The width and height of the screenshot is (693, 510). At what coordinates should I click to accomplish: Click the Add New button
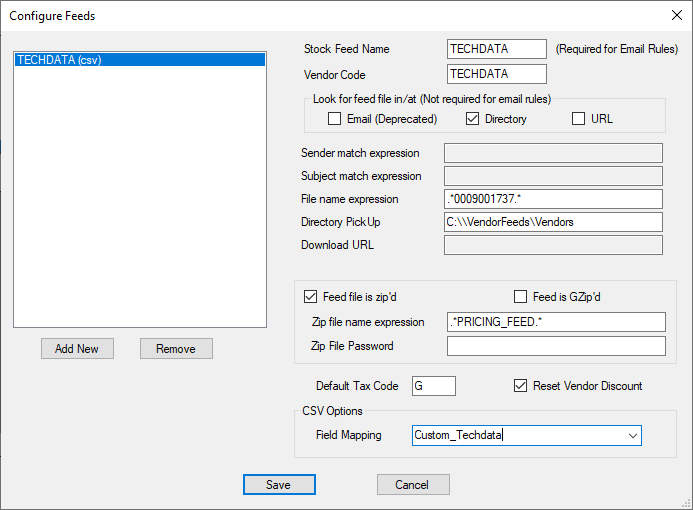(x=77, y=349)
